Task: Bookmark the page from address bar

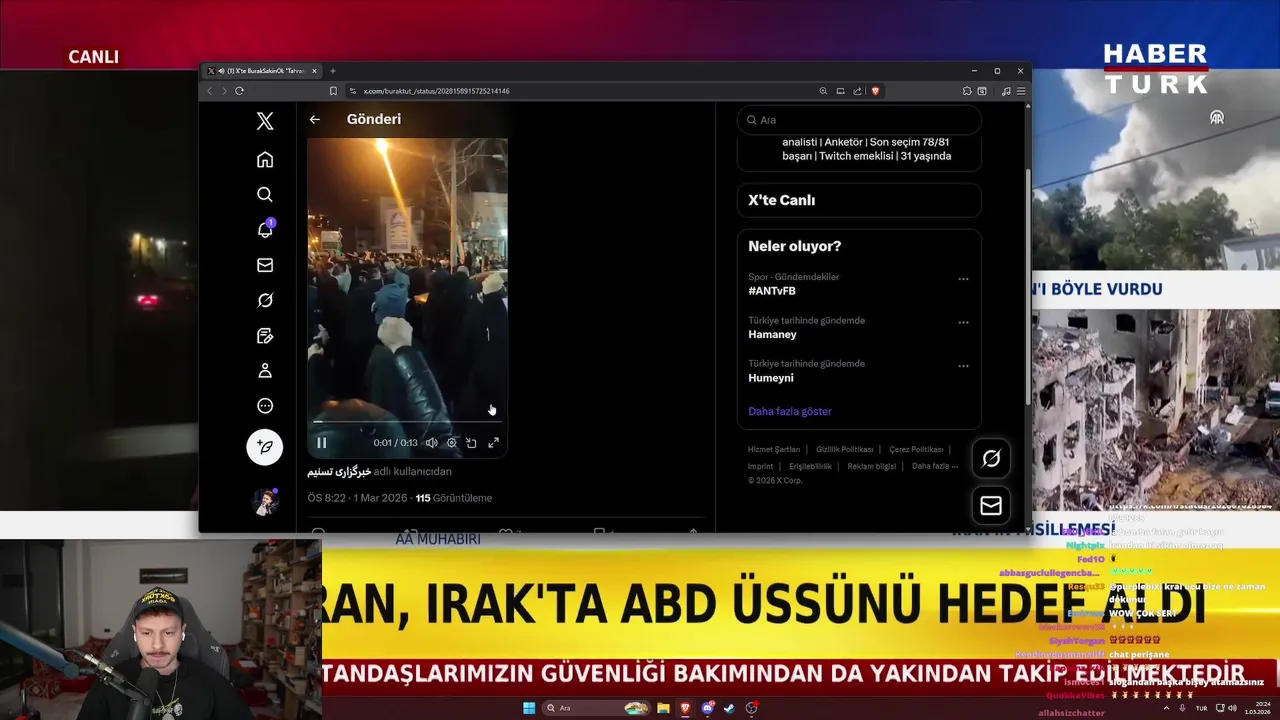Action: click(333, 91)
